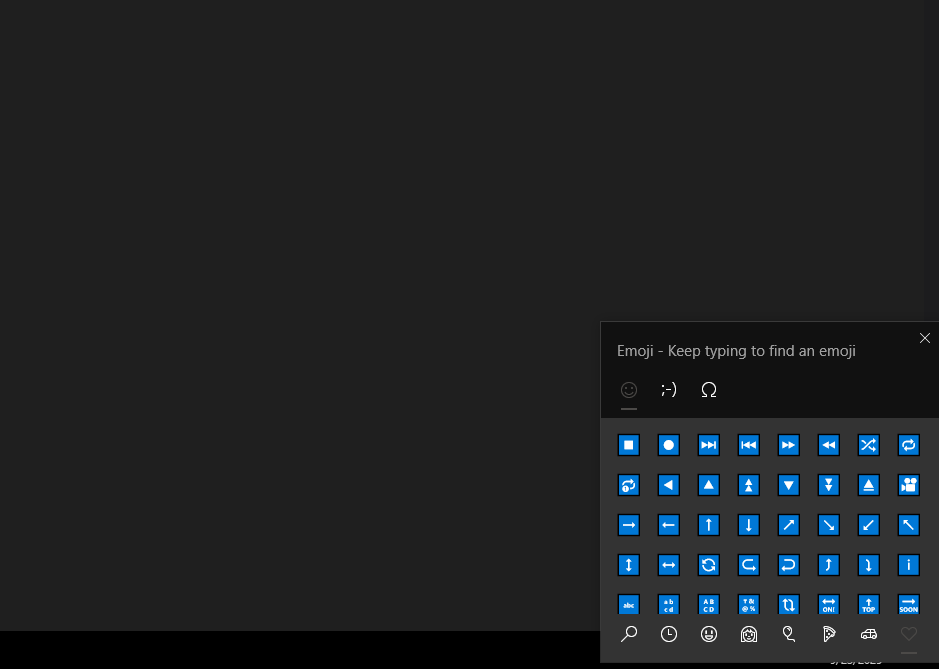Screen dimensions: 939x669
Task: Pick the right hook arrow emoji
Action: pos(749,565)
